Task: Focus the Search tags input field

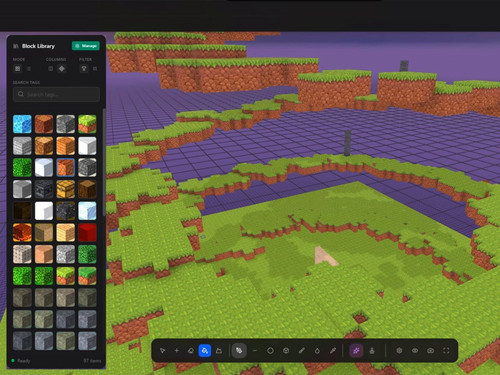Action: point(56,94)
